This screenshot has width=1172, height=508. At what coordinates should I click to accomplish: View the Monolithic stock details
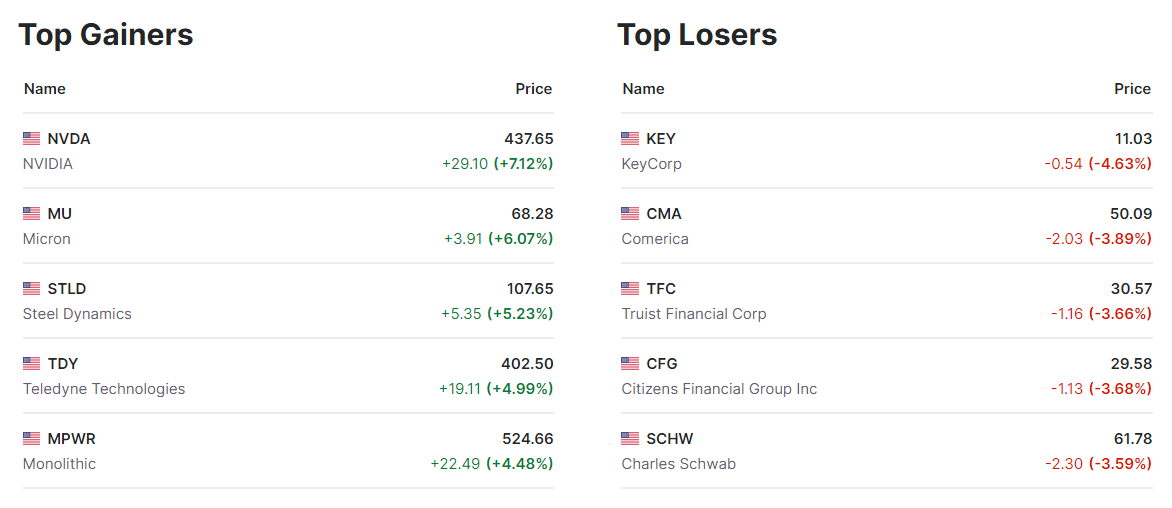[60, 464]
